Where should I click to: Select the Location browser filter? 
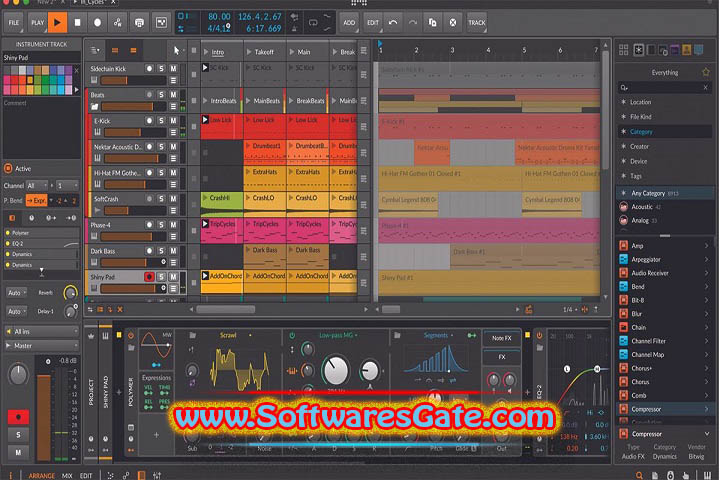pyautogui.click(x=665, y=102)
